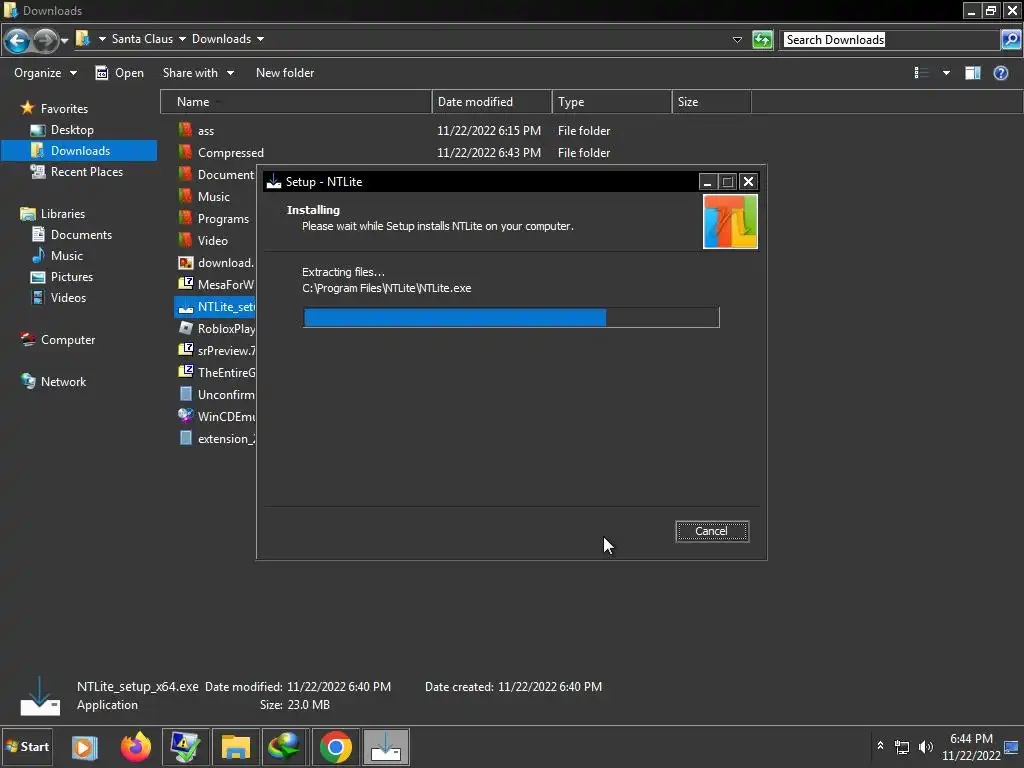Image resolution: width=1024 pixels, height=768 pixels.
Task: Expand the dropdown arrow after Santa Claus
Action: pos(182,39)
